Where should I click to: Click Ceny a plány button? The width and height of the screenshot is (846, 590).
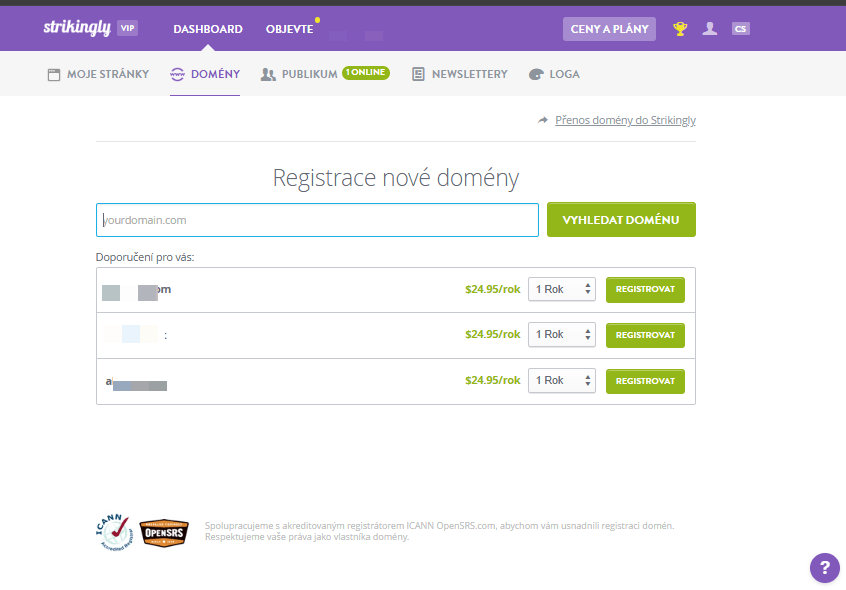click(610, 29)
